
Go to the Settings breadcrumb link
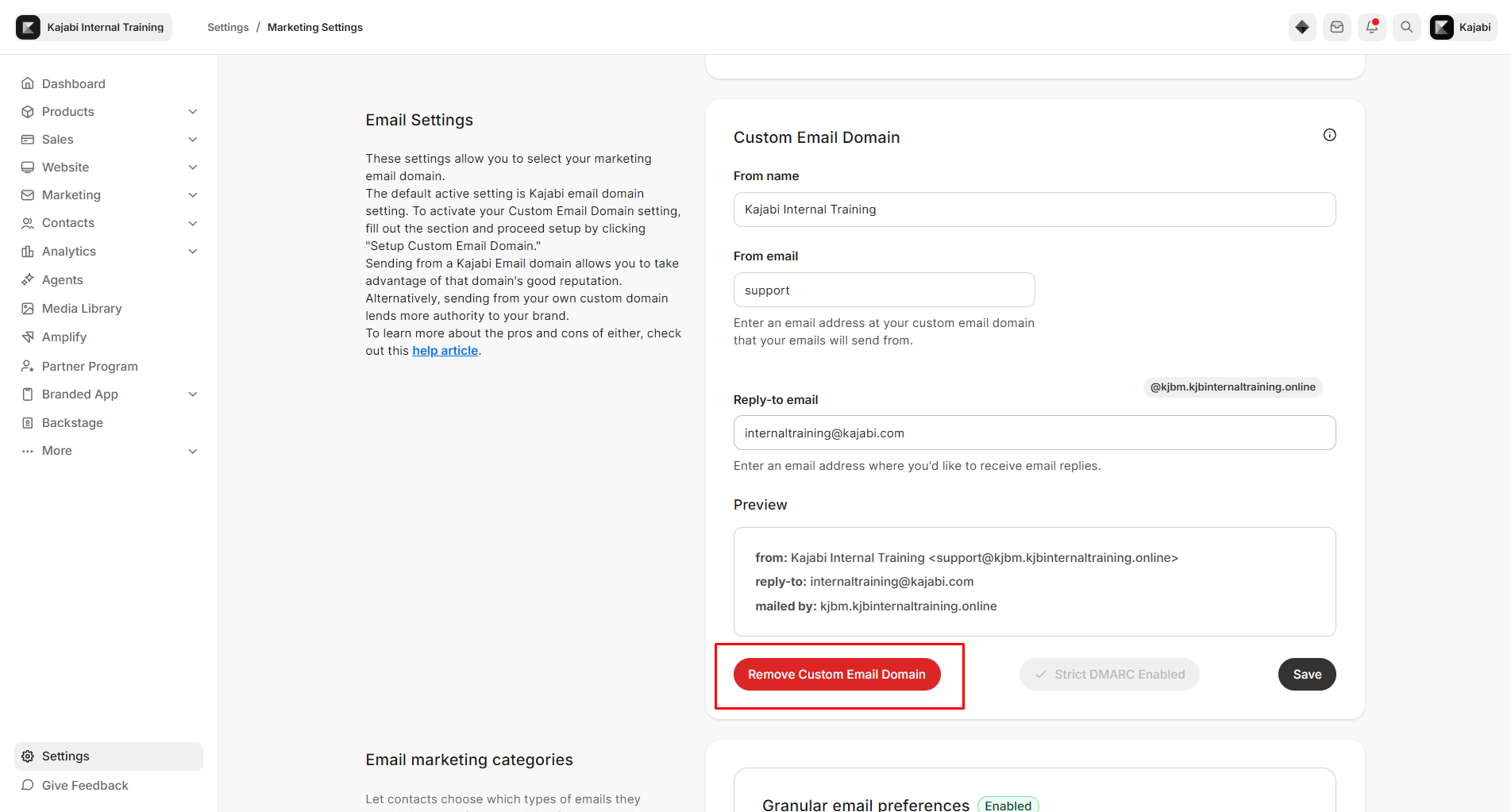coord(228,27)
